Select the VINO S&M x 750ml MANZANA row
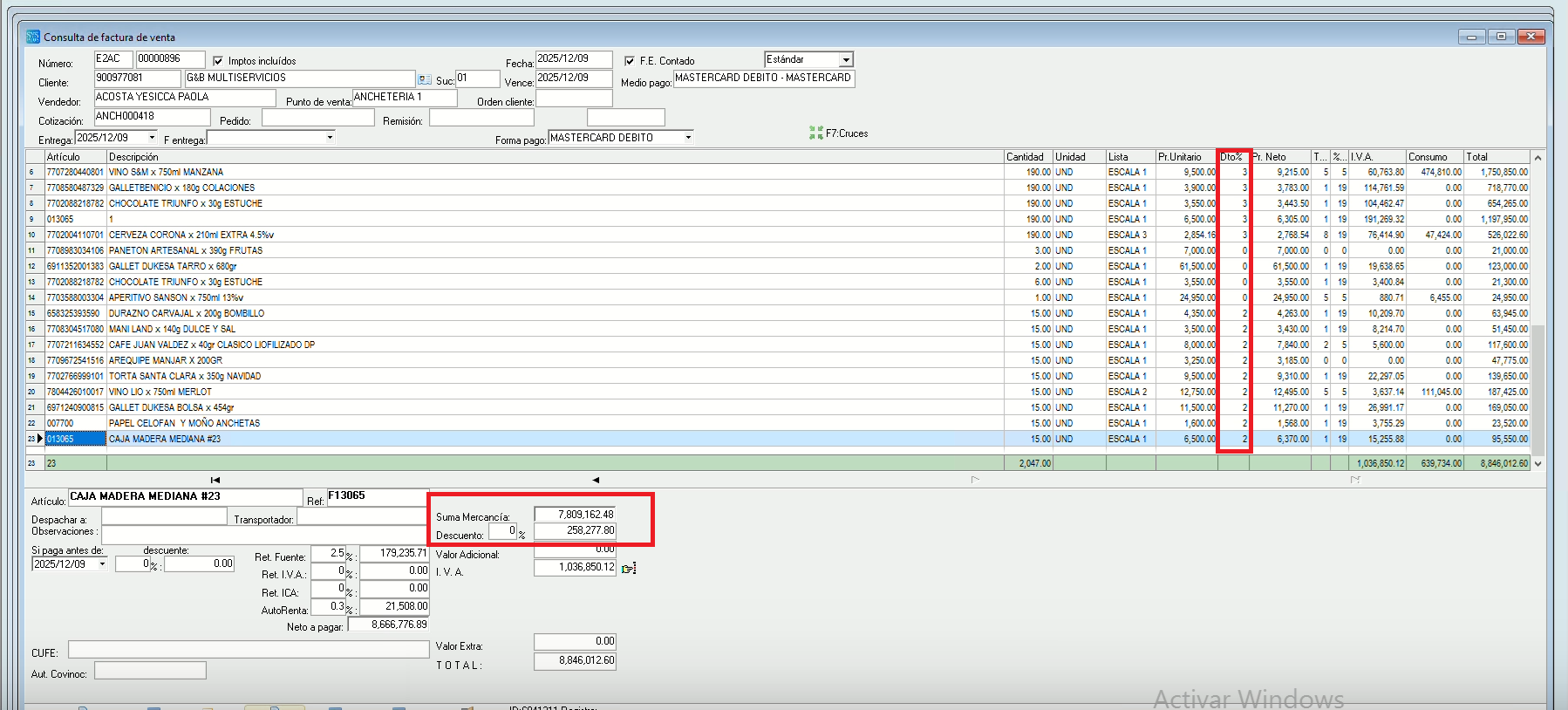 [779, 172]
